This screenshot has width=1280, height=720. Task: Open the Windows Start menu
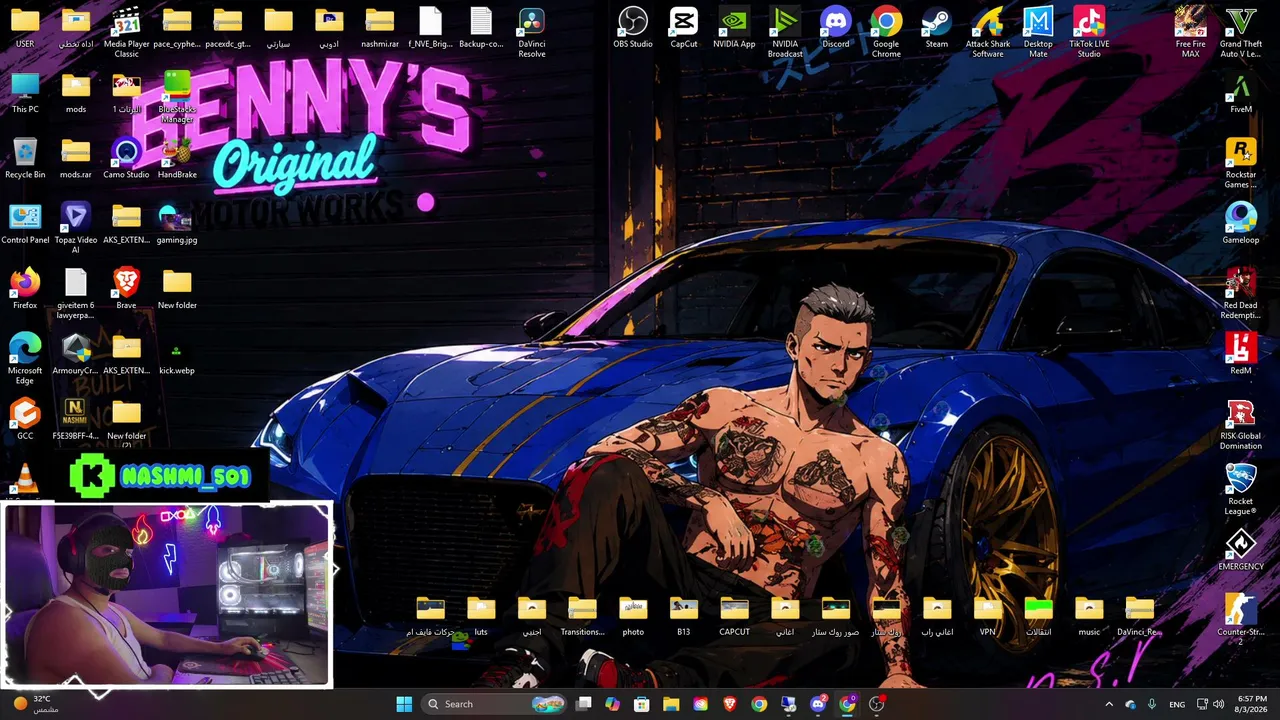click(404, 704)
